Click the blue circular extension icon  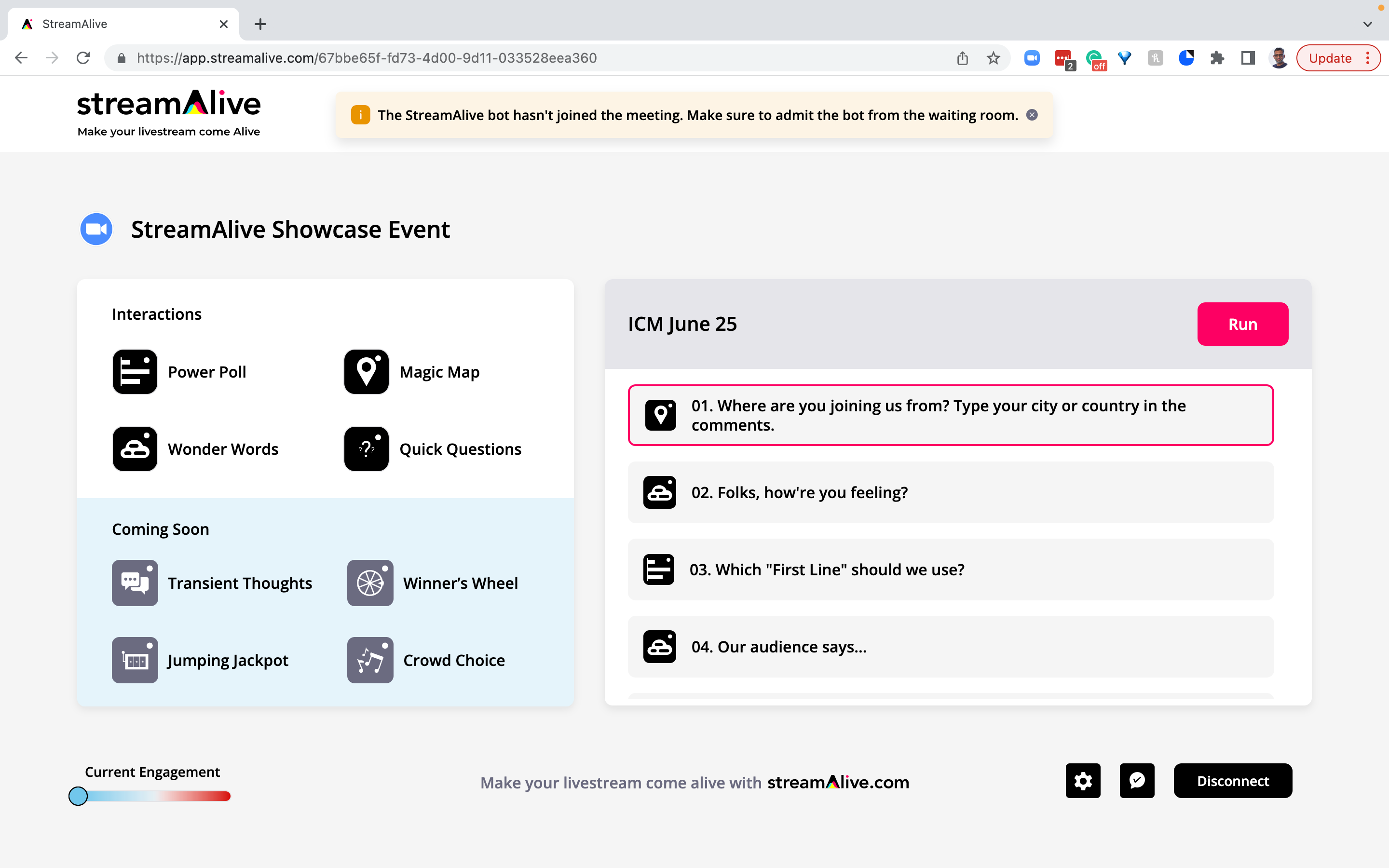1186,58
